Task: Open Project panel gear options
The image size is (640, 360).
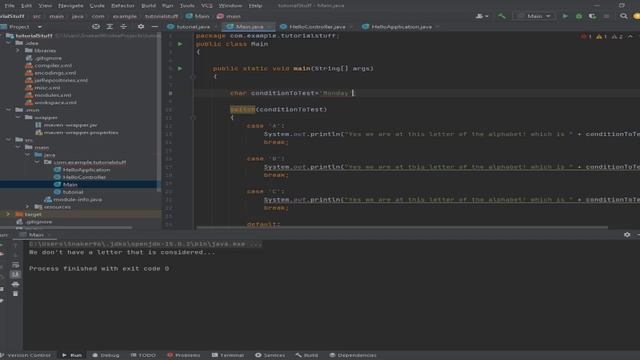Action: point(141,27)
